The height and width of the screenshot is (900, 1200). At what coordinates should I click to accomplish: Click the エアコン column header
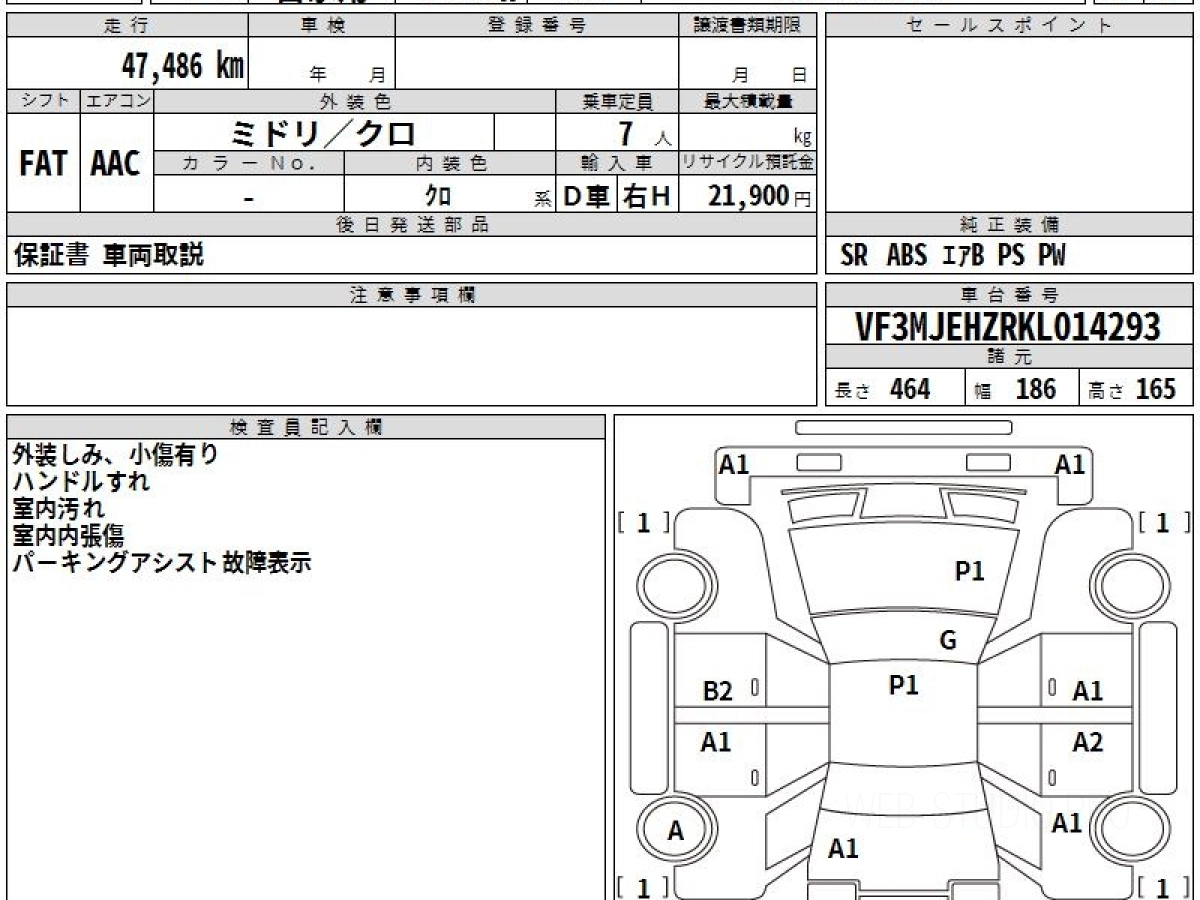tap(117, 101)
